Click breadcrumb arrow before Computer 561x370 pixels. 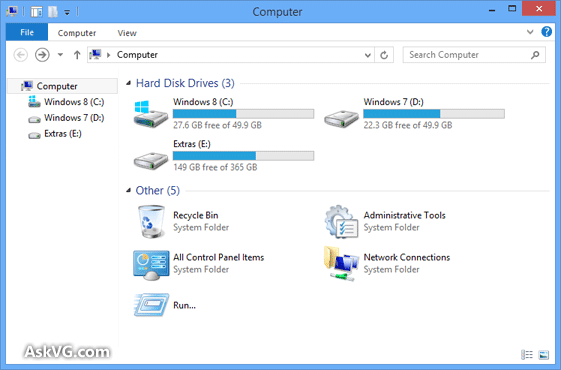(x=108, y=55)
